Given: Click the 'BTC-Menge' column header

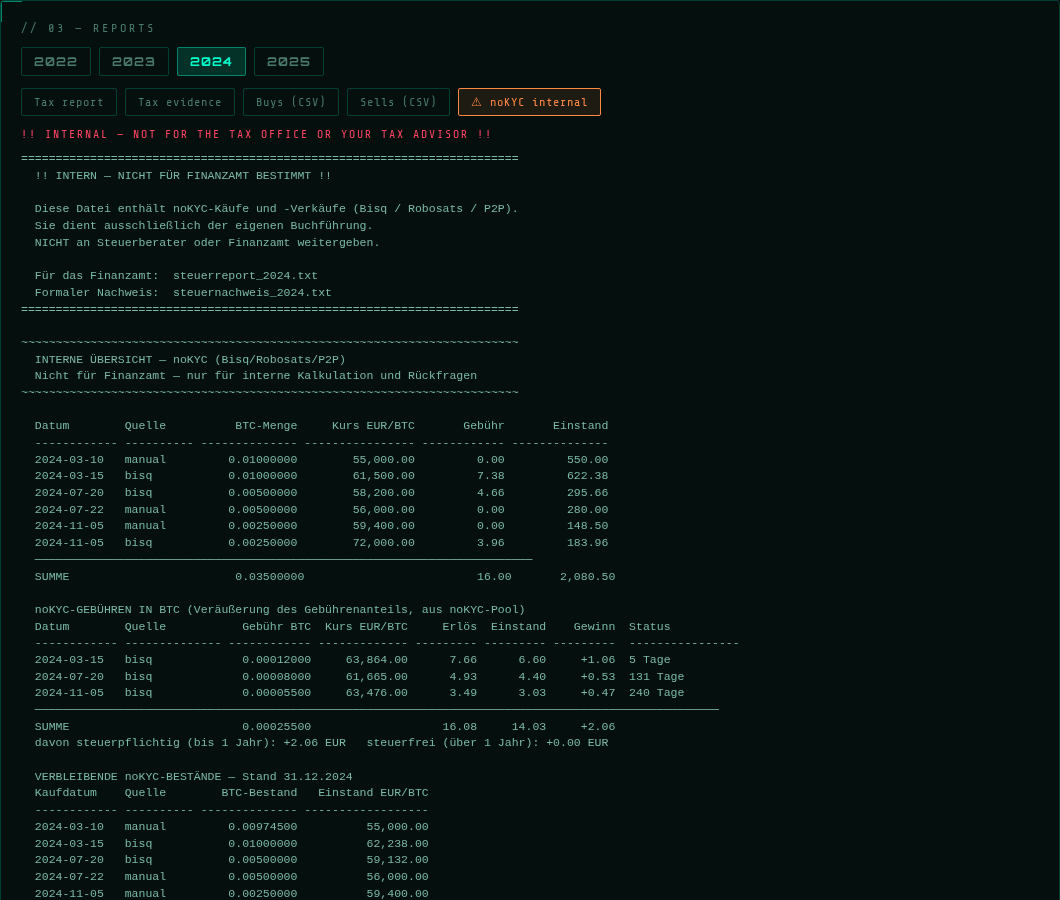Looking at the screenshot, I should click(266, 426).
